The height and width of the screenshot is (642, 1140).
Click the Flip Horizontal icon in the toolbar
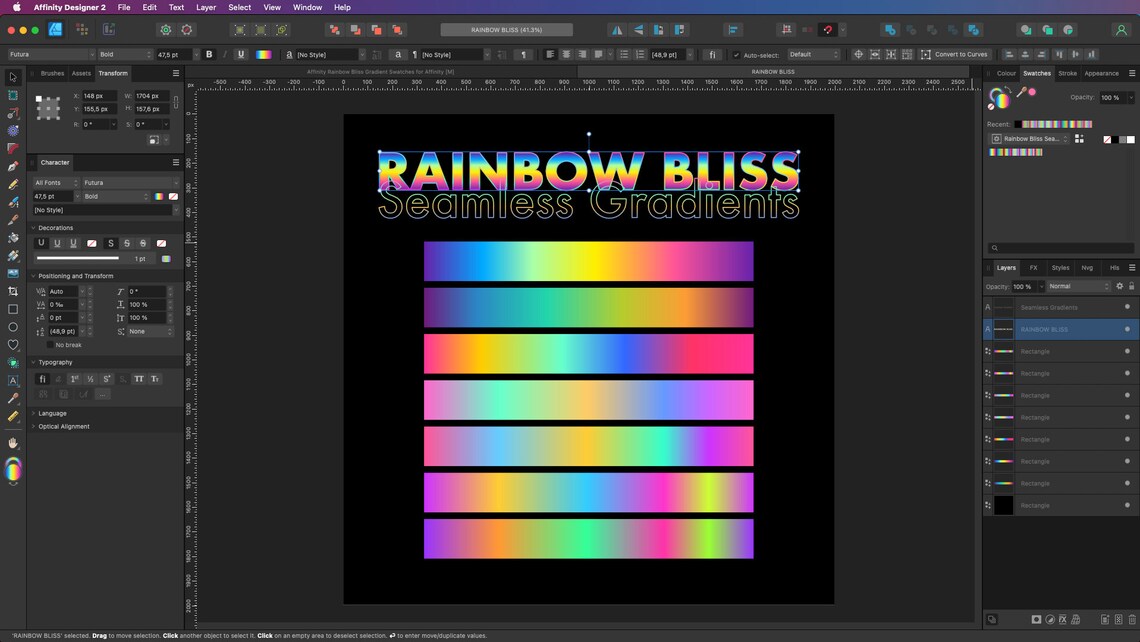point(617,29)
